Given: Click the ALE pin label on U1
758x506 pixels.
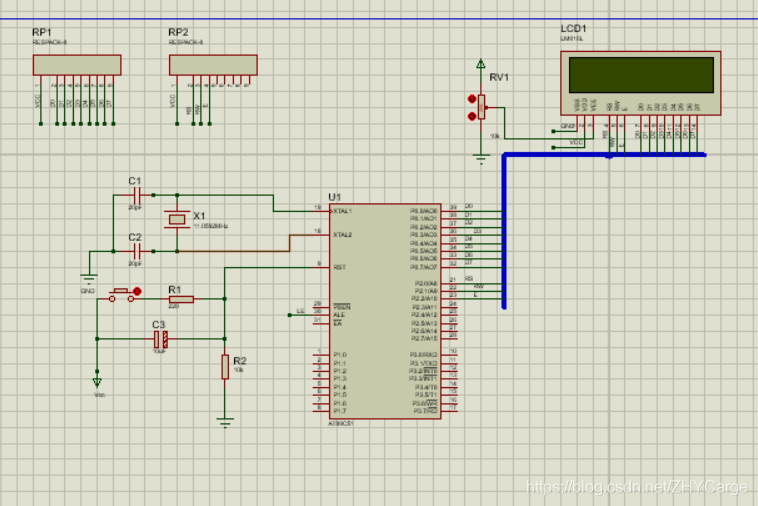Looking at the screenshot, I should click(338, 315).
